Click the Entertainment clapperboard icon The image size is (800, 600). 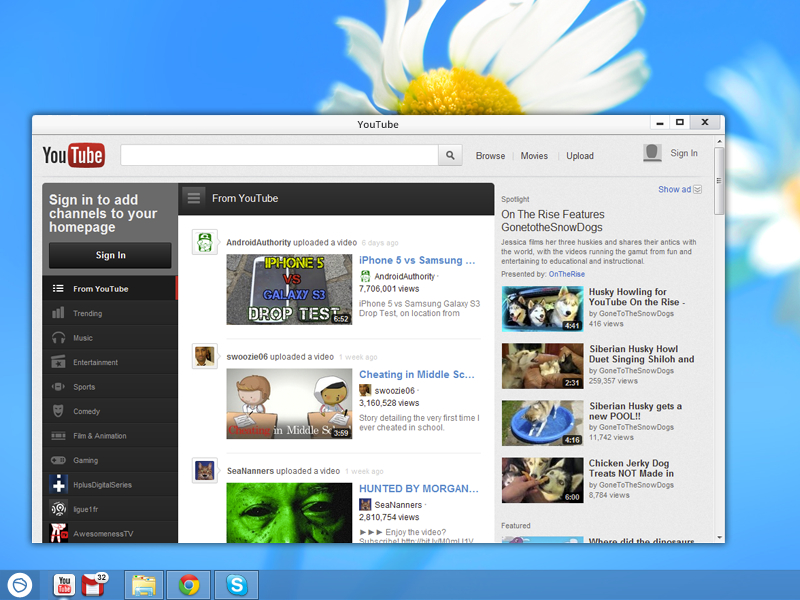[x=58, y=362]
